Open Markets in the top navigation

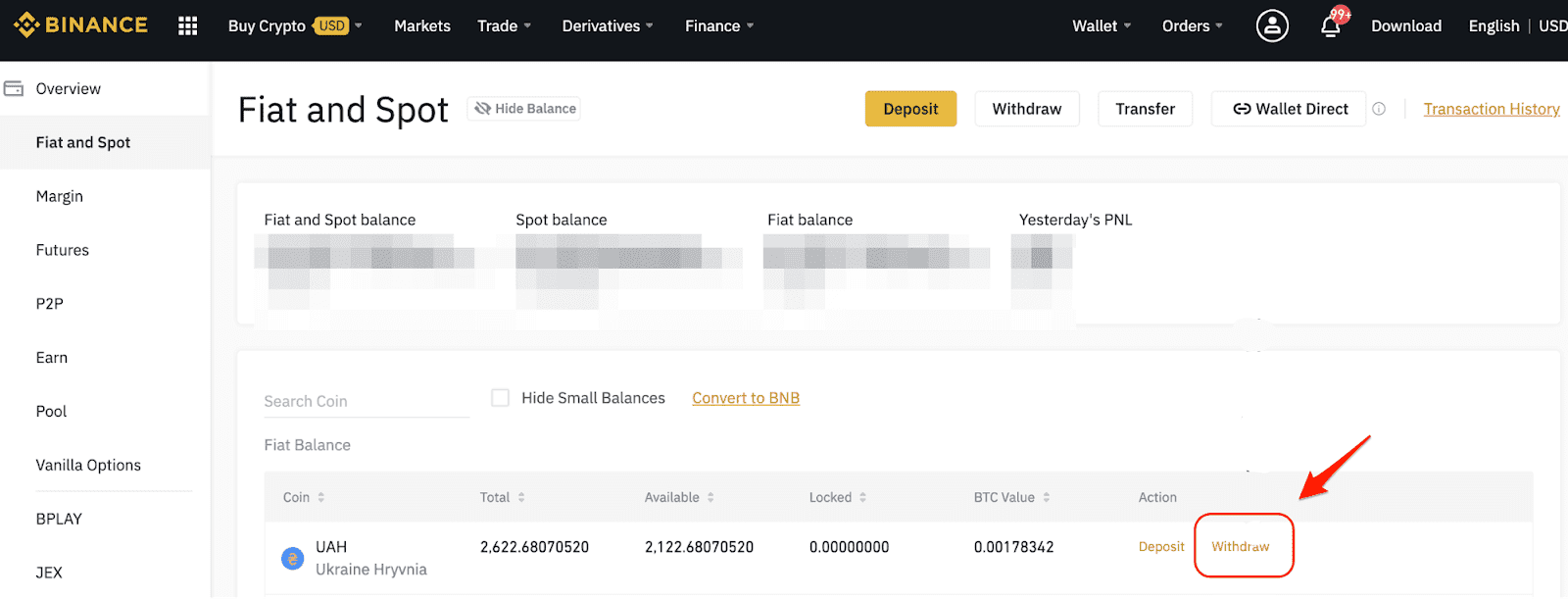coord(422,26)
